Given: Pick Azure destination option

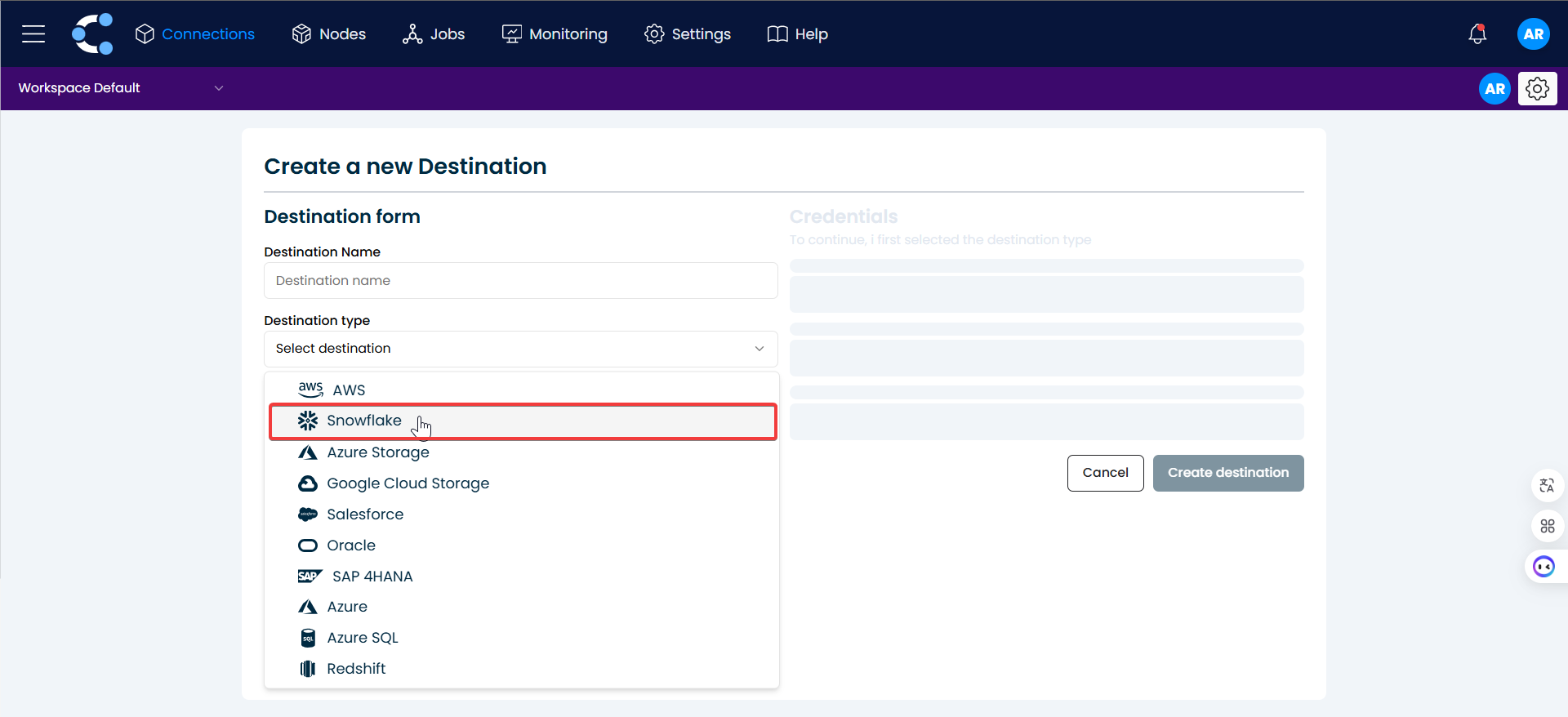Looking at the screenshot, I should click(522, 607).
